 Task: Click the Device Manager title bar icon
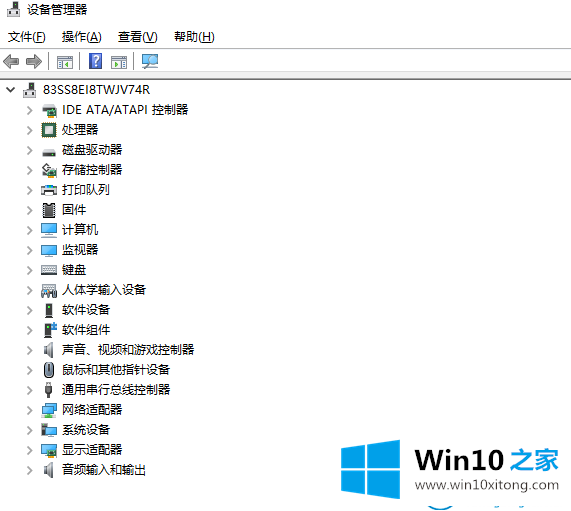click(13, 9)
